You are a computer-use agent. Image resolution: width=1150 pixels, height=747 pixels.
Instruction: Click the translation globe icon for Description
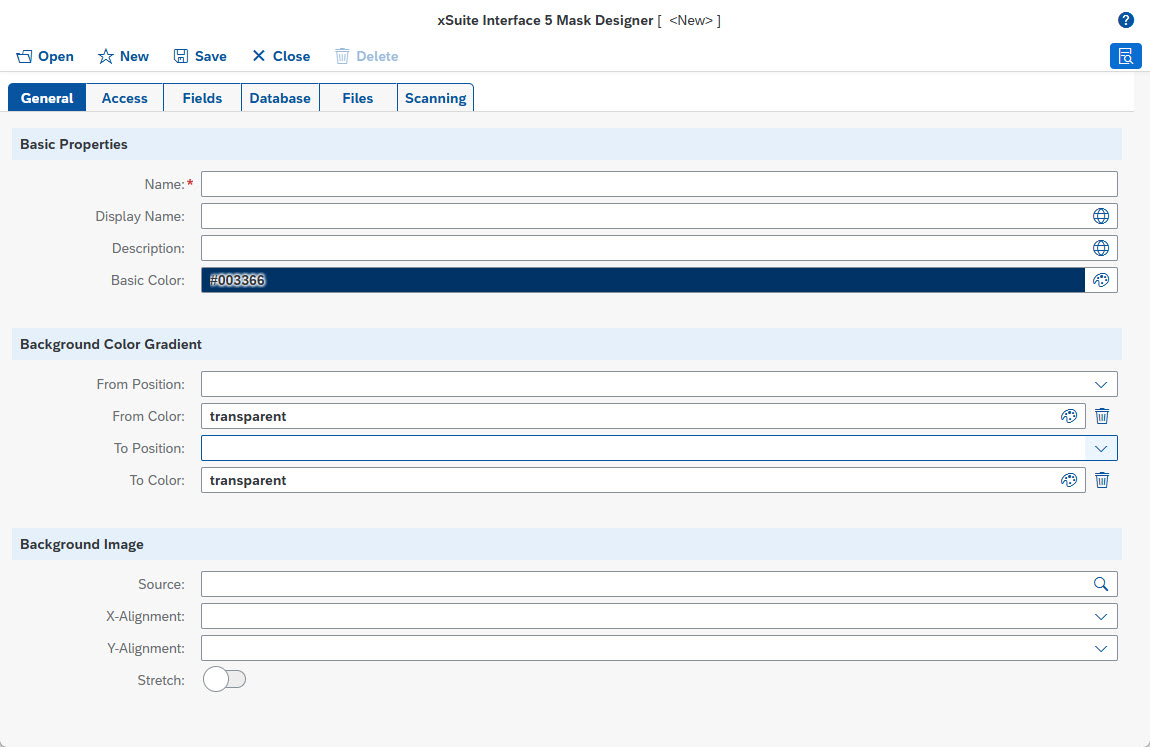coord(1100,248)
